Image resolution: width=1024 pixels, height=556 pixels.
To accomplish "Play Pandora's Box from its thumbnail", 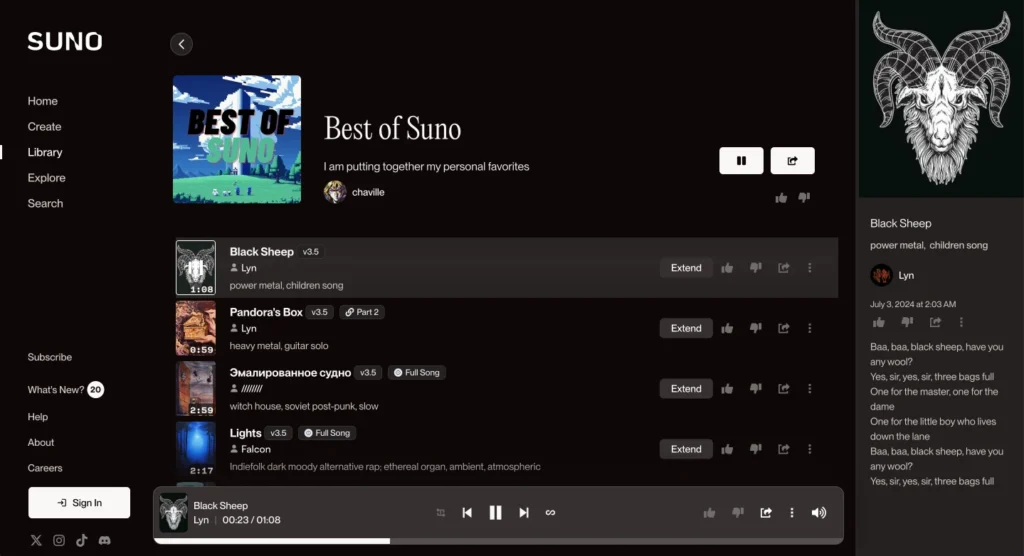I will click(196, 328).
